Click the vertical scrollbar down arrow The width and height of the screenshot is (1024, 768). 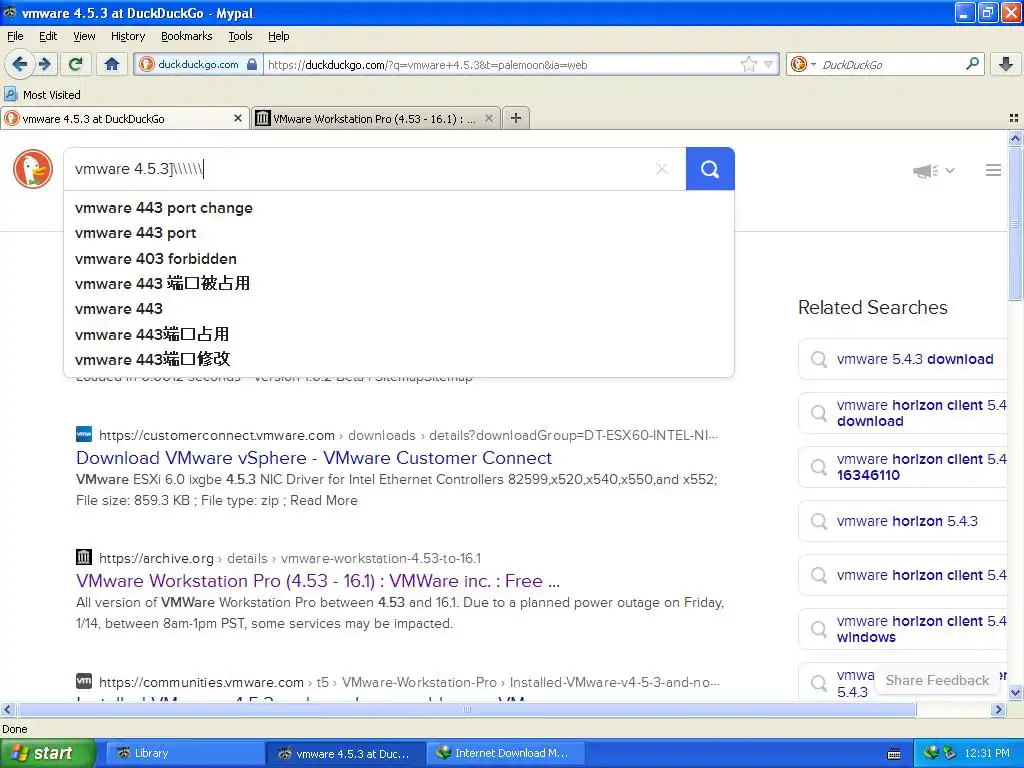tap(1015, 692)
